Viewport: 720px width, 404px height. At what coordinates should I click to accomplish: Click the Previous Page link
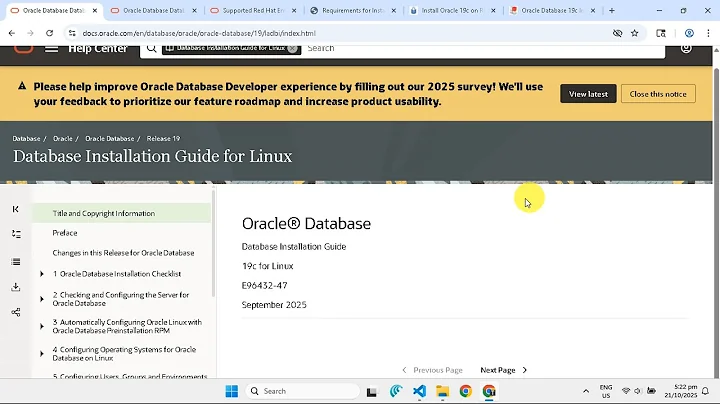[432, 370]
